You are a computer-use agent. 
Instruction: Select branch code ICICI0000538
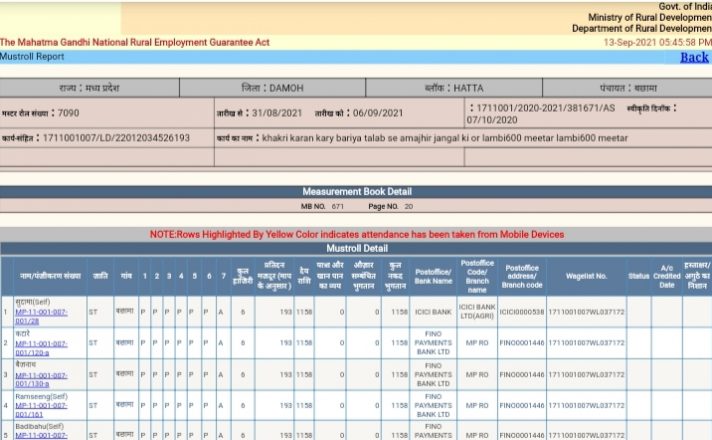[x=522, y=312]
